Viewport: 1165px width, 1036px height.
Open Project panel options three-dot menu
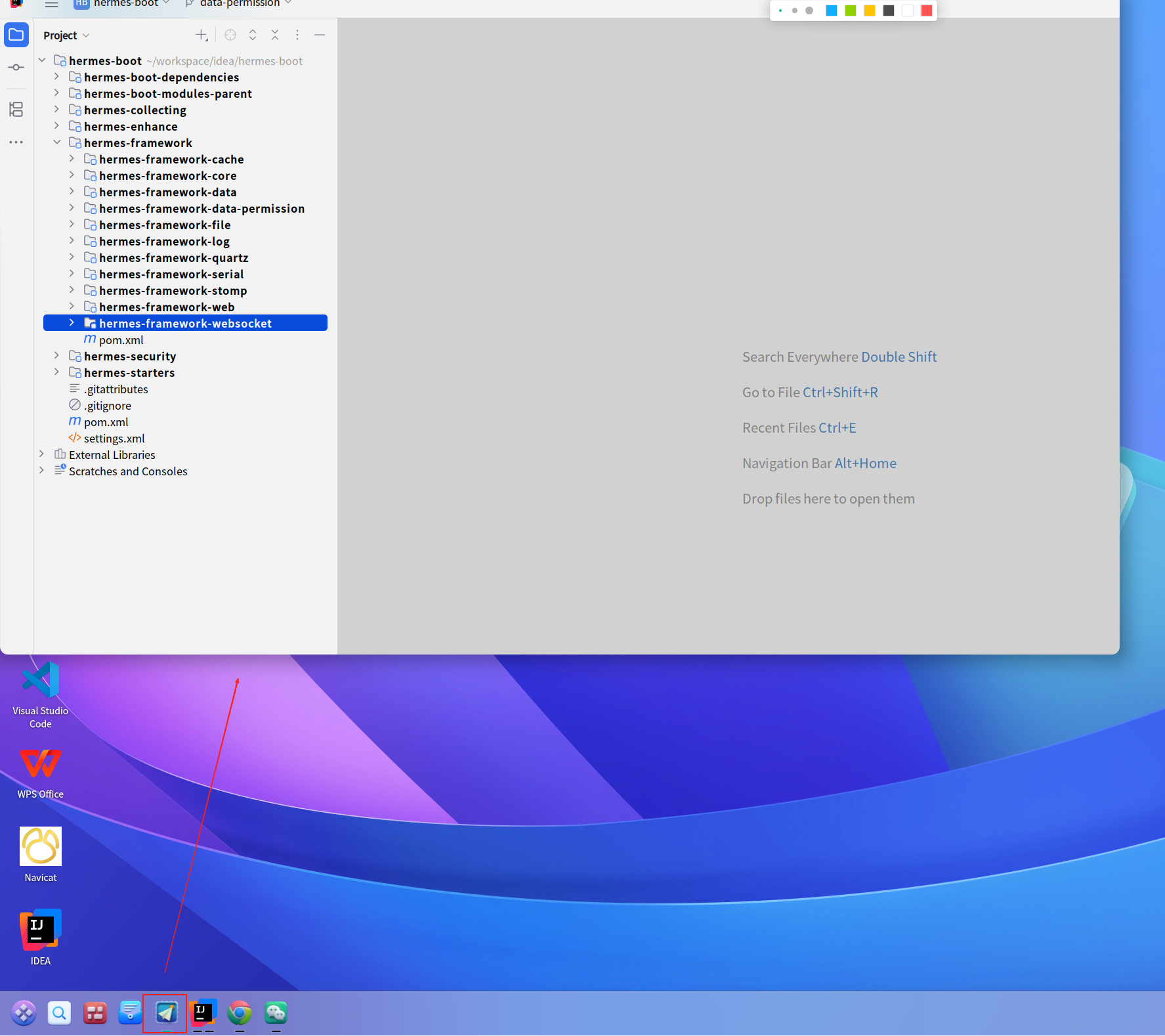click(297, 35)
